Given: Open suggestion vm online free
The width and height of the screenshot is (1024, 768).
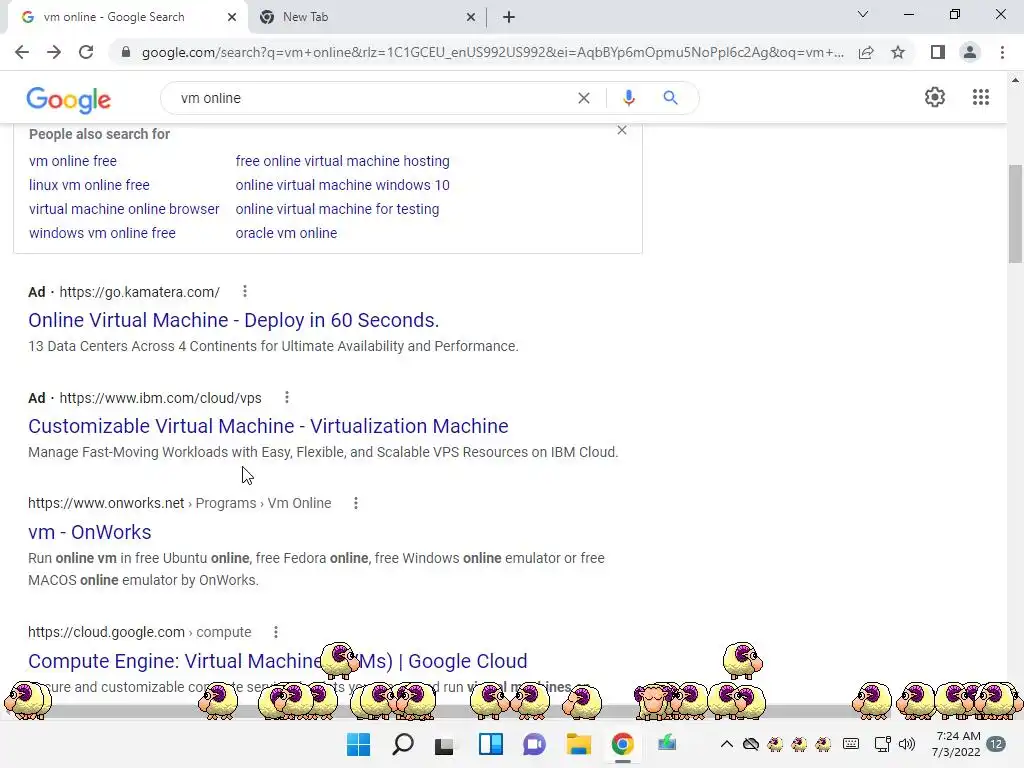Looking at the screenshot, I should (x=72, y=161).
